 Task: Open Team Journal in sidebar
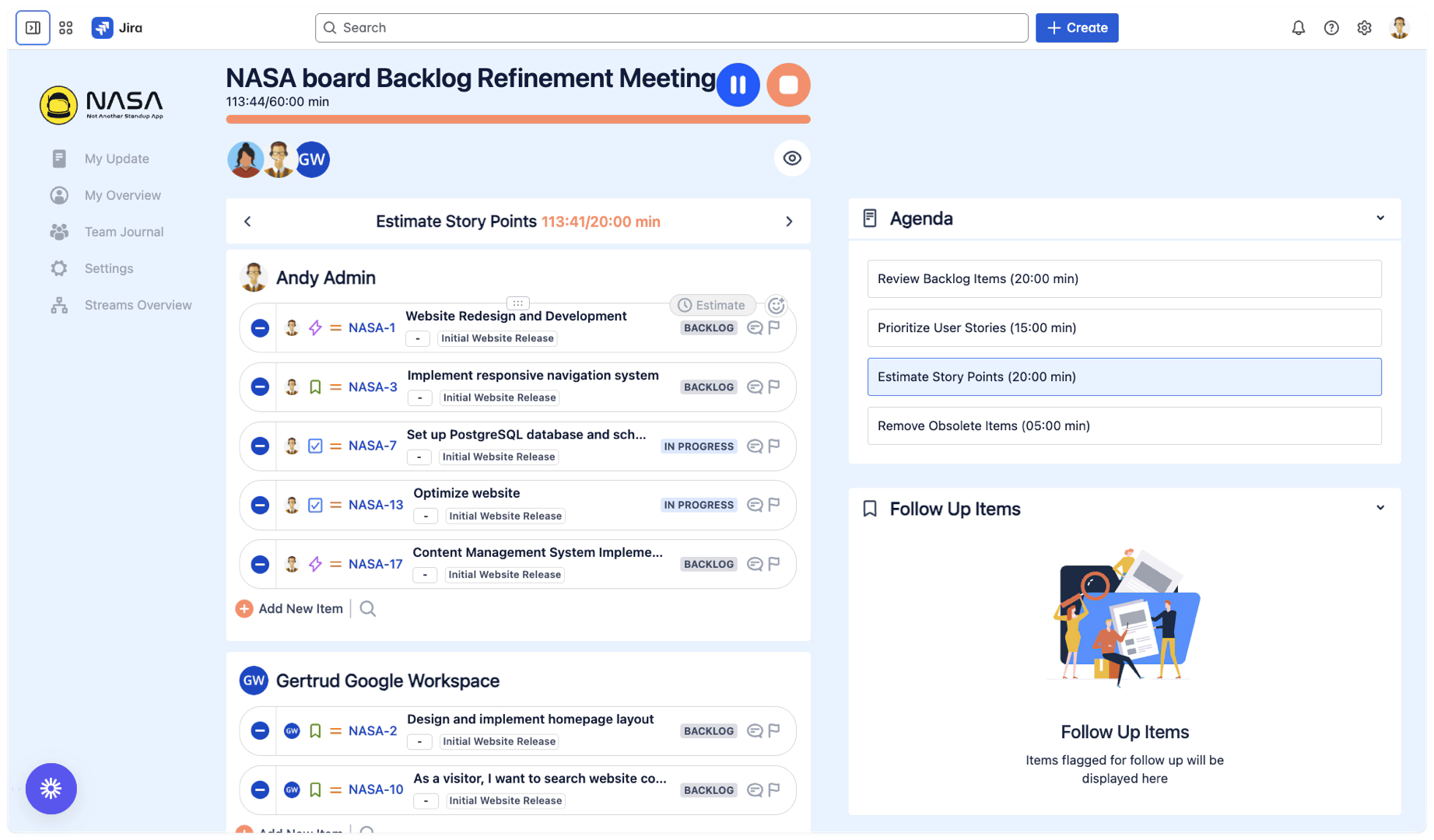[124, 232]
